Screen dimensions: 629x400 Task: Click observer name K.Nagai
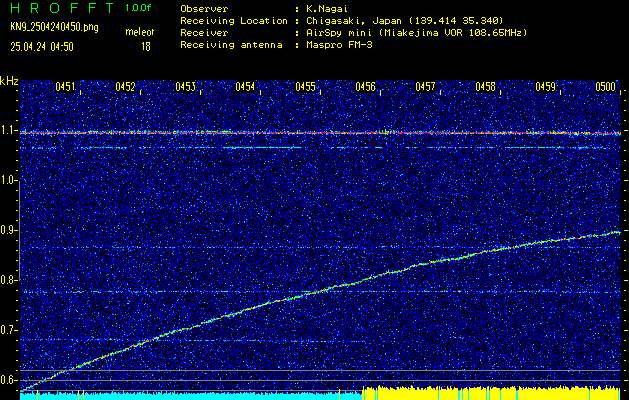328,8
